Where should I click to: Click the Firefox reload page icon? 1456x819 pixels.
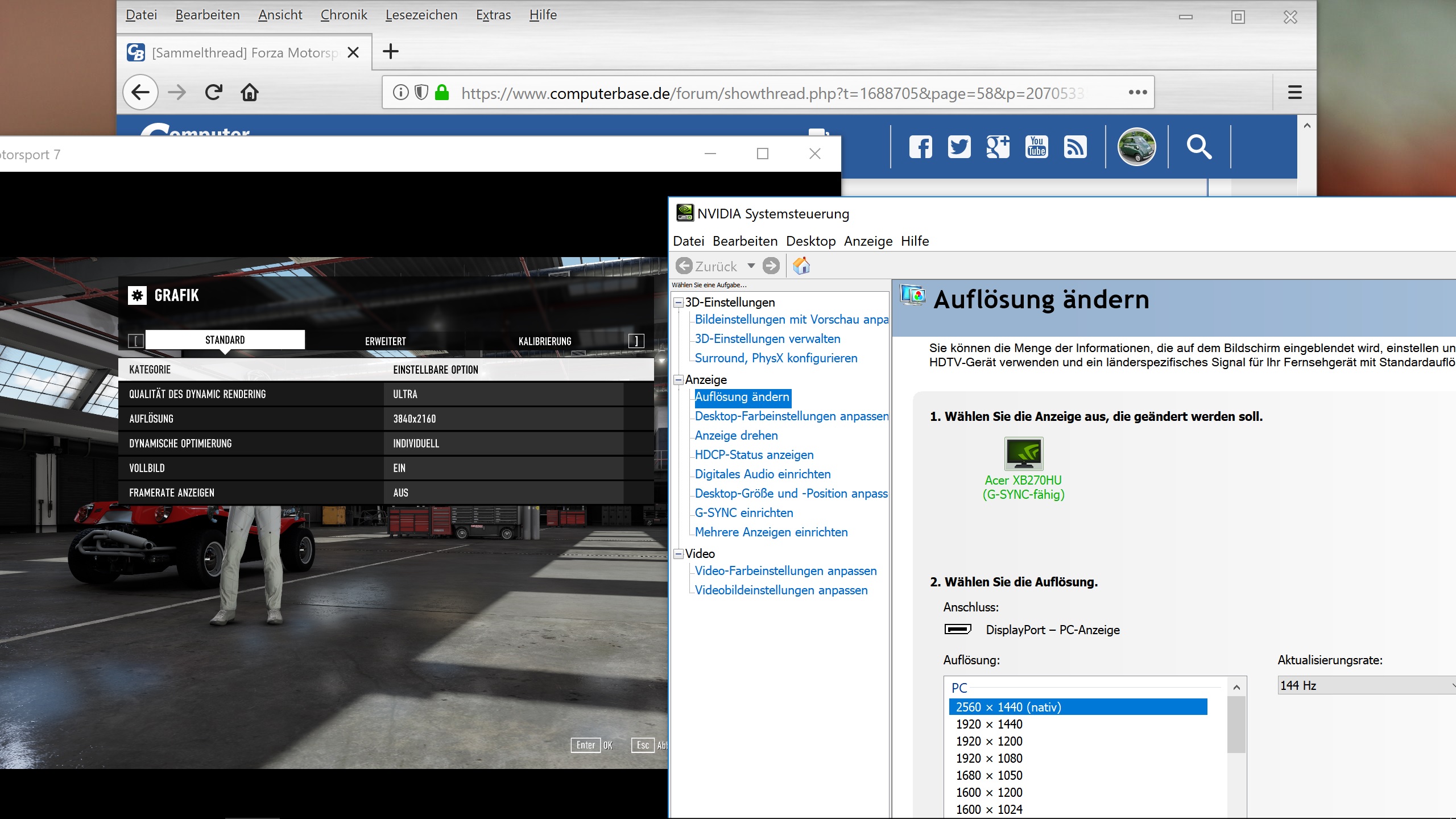point(213,92)
